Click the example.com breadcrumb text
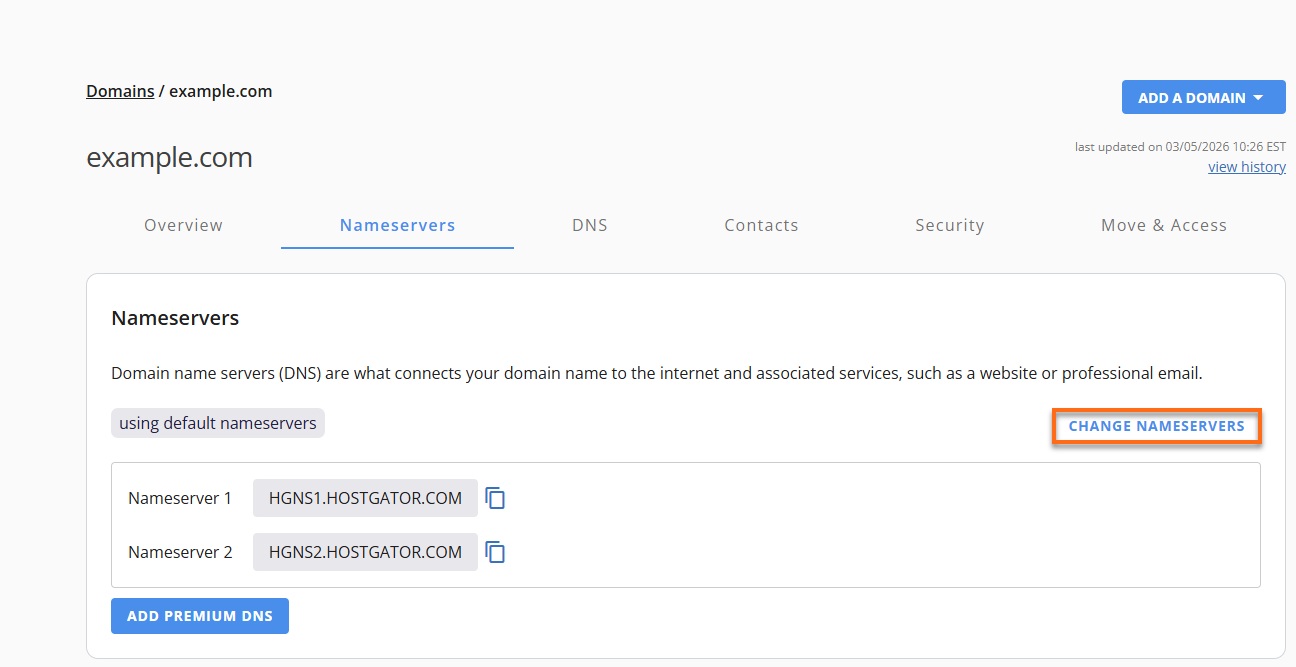The height and width of the screenshot is (667, 1296). click(221, 91)
